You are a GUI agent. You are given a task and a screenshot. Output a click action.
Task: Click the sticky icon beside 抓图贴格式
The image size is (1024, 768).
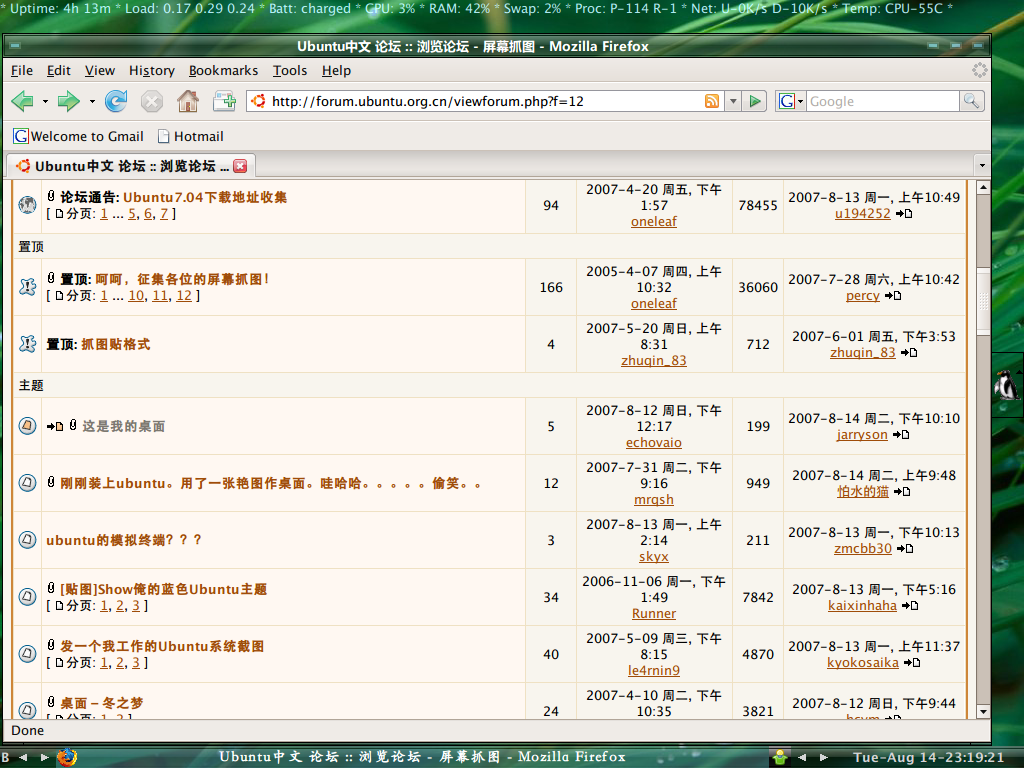(27, 344)
